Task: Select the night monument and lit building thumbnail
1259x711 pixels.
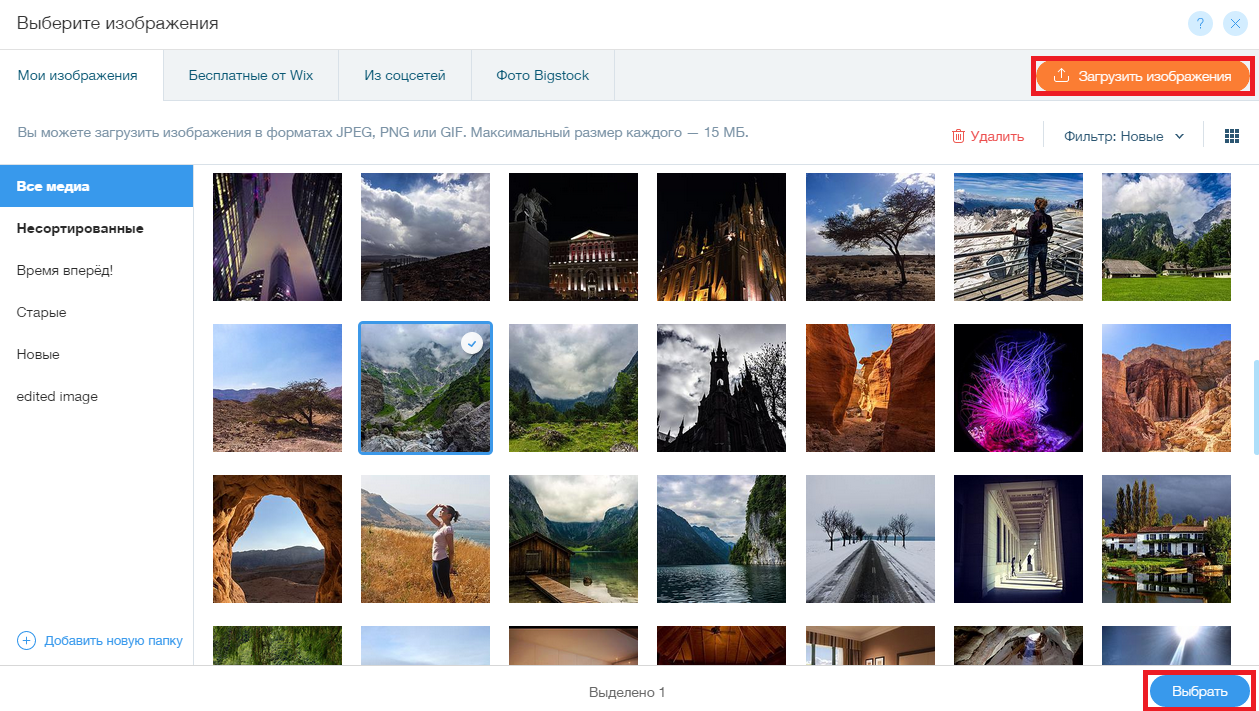Action: pyautogui.click(x=573, y=237)
